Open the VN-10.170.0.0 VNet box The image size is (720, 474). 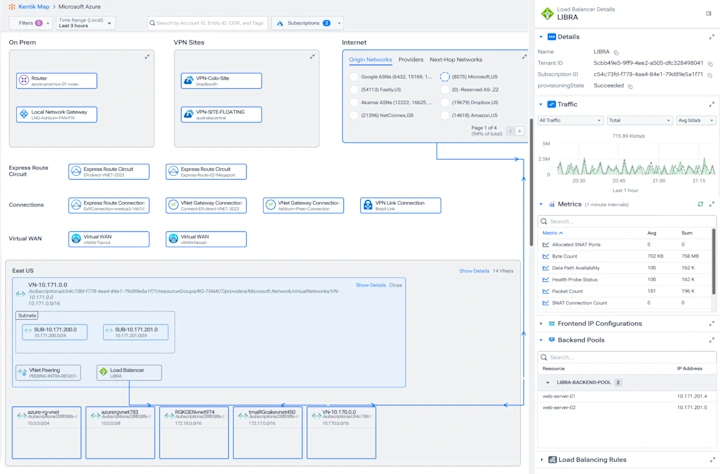click(342, 432)
